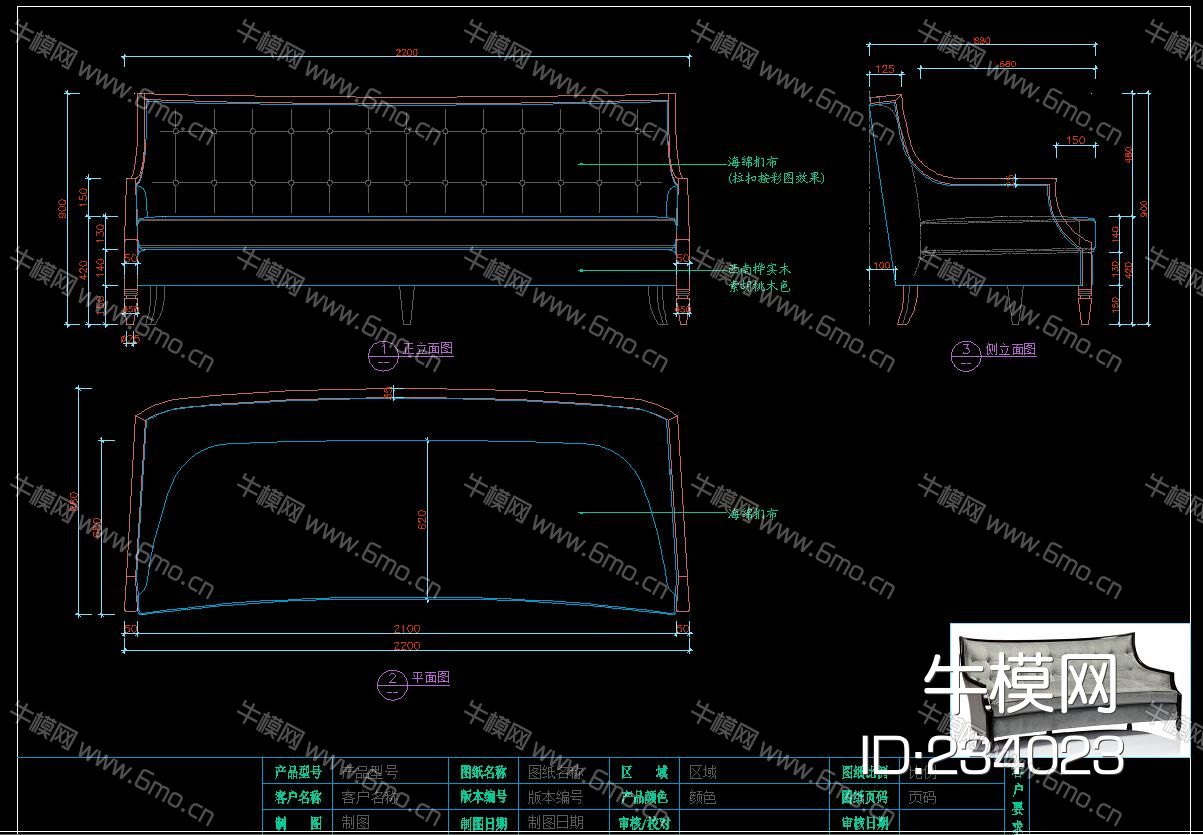Screen dimensions: 1203x835
Task: Select the 150 horizontal armrest dimension on side elevation
Action: click(1074, 141)
